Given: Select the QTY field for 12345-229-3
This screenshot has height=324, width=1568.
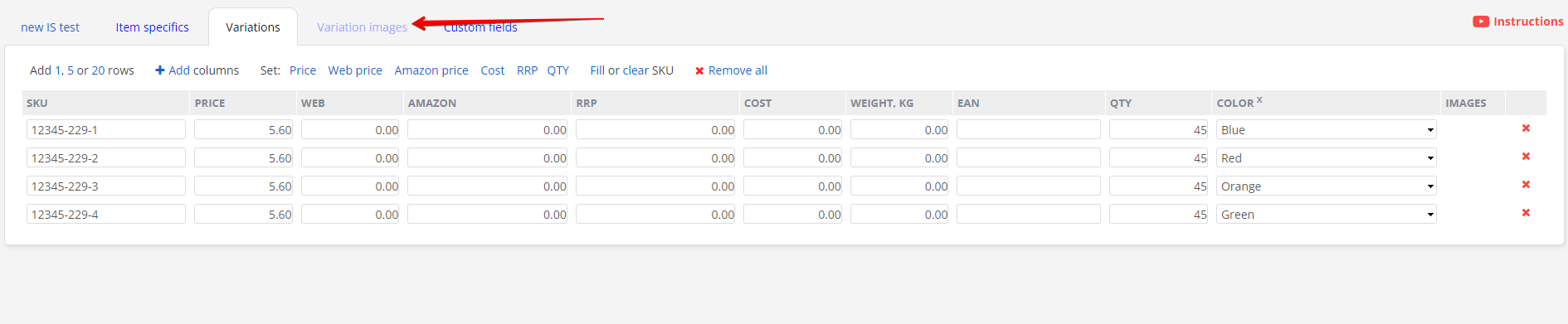Looking at the screenshot, I should coord(1158,186).
